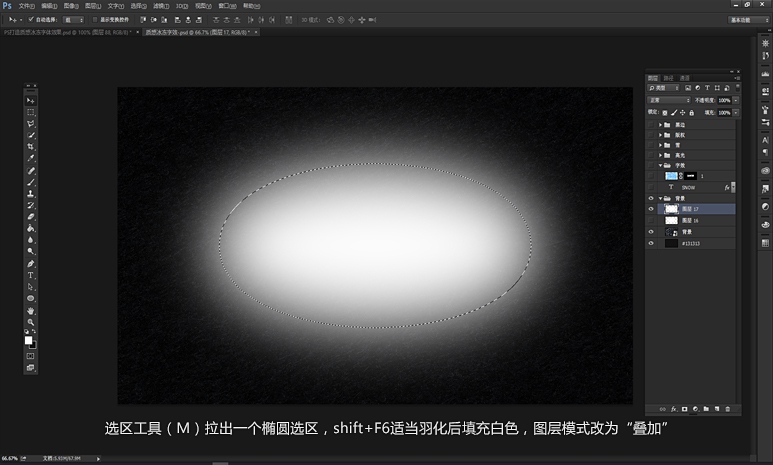Open the 滤镜 menu

click(x=159, y=5)
